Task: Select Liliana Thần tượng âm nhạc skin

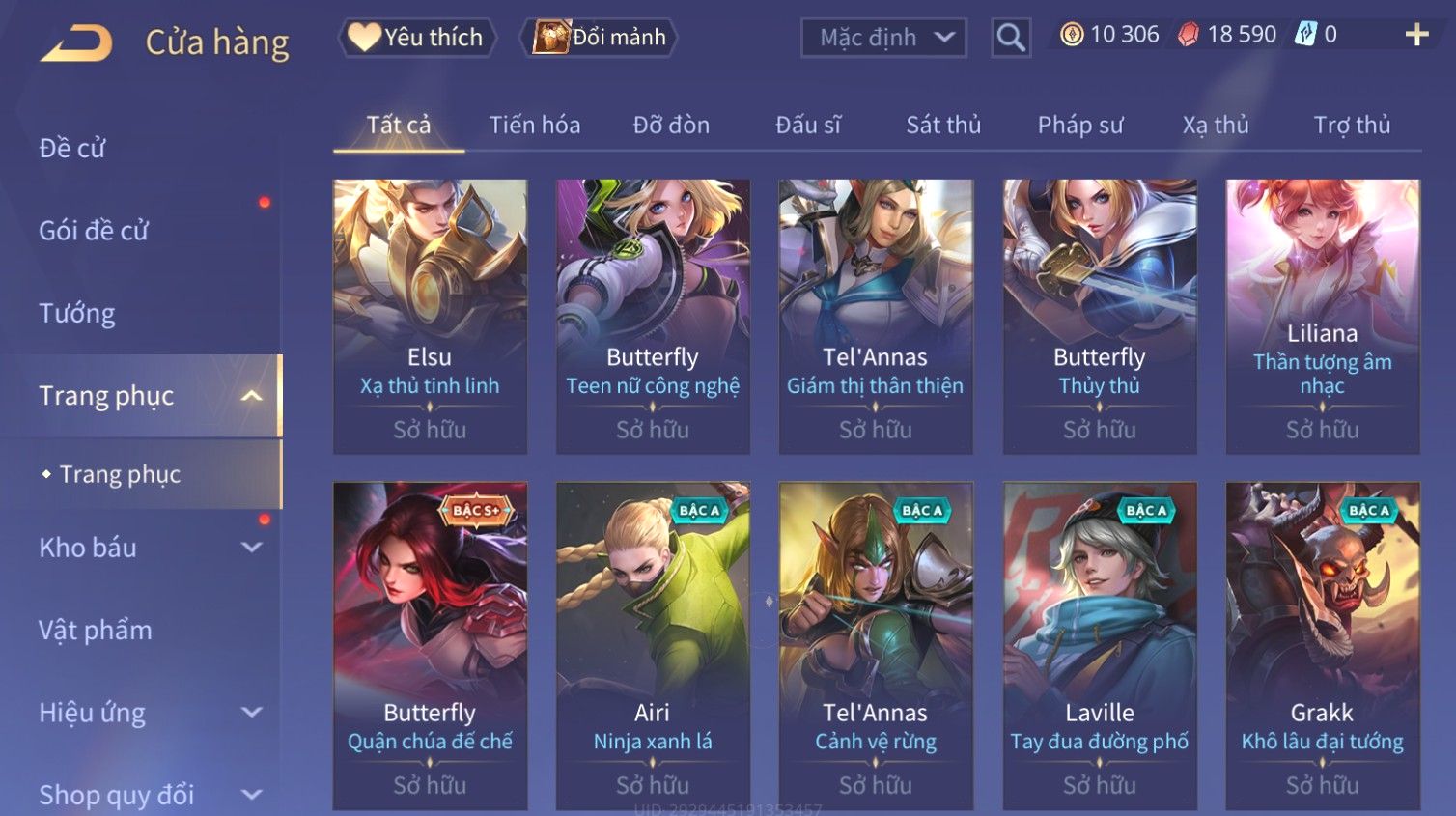Action: 1322,316
